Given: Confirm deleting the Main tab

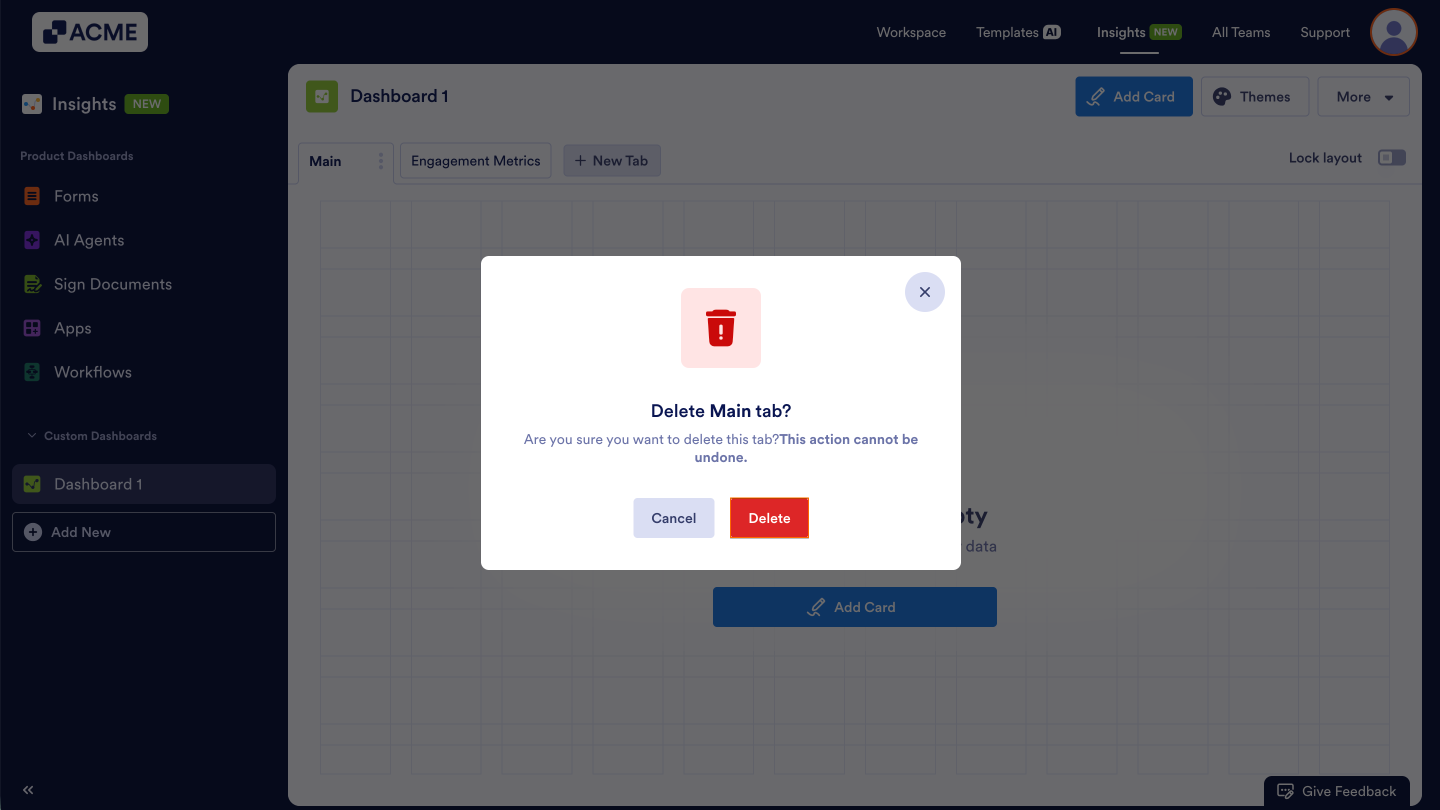Looking at the screenshot, I should (x=769, y=518).
